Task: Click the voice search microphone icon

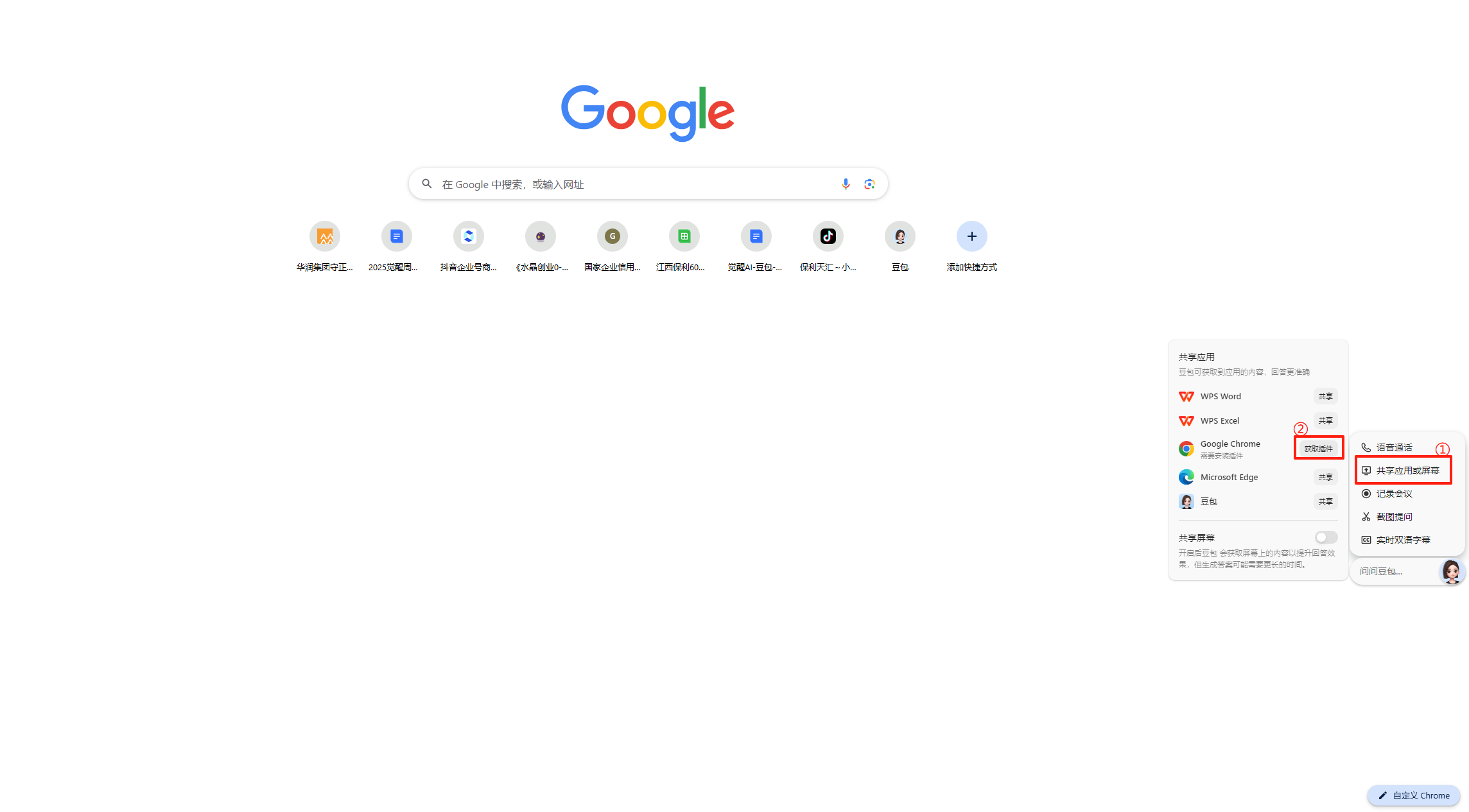Action: (846, 184)
